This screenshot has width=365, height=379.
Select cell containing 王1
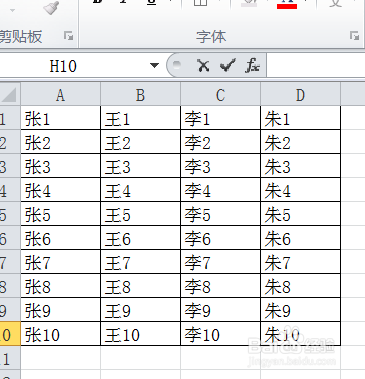[140, 118]
